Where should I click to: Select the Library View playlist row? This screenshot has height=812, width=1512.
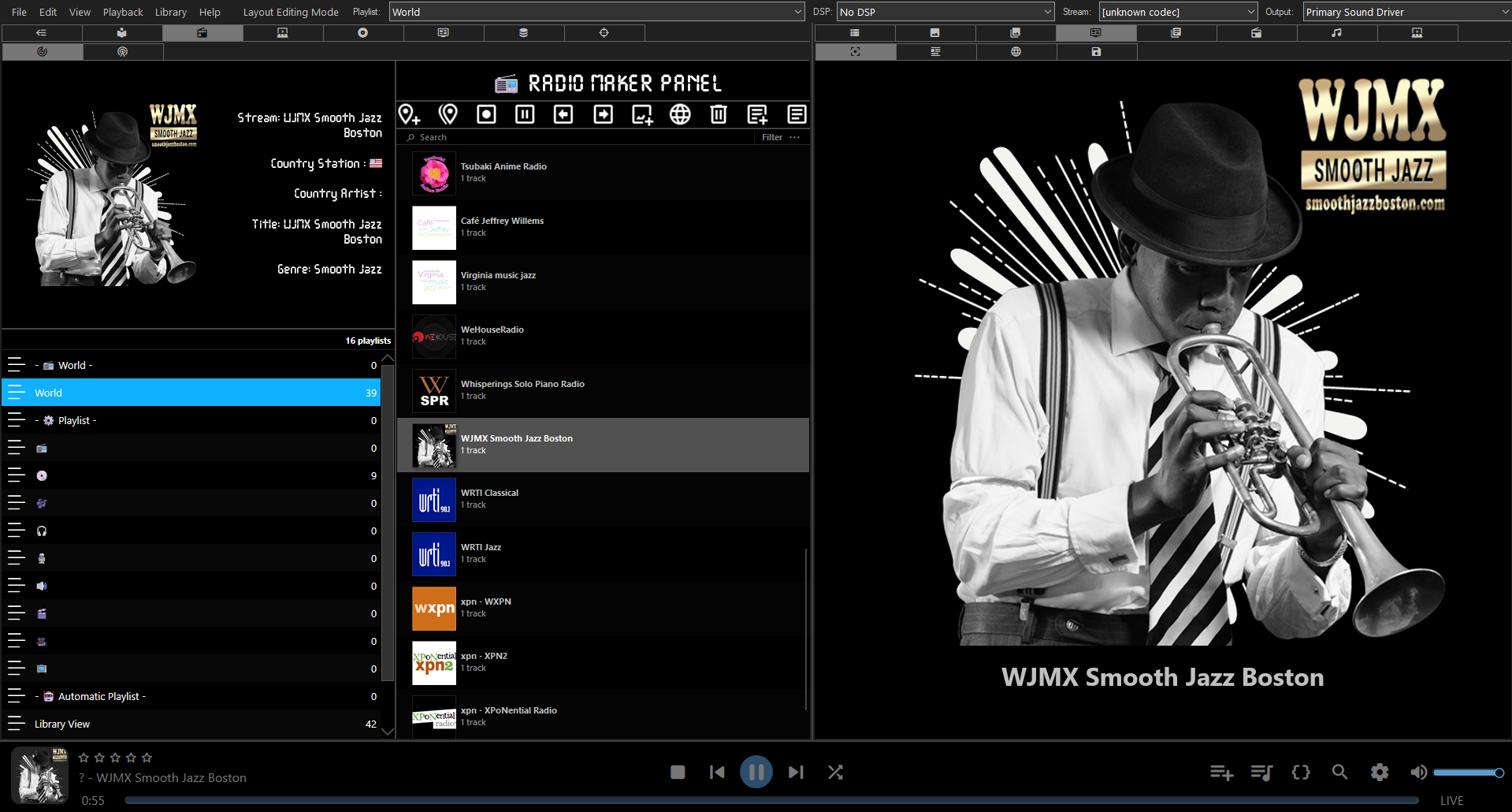click(x=191, y=724)
